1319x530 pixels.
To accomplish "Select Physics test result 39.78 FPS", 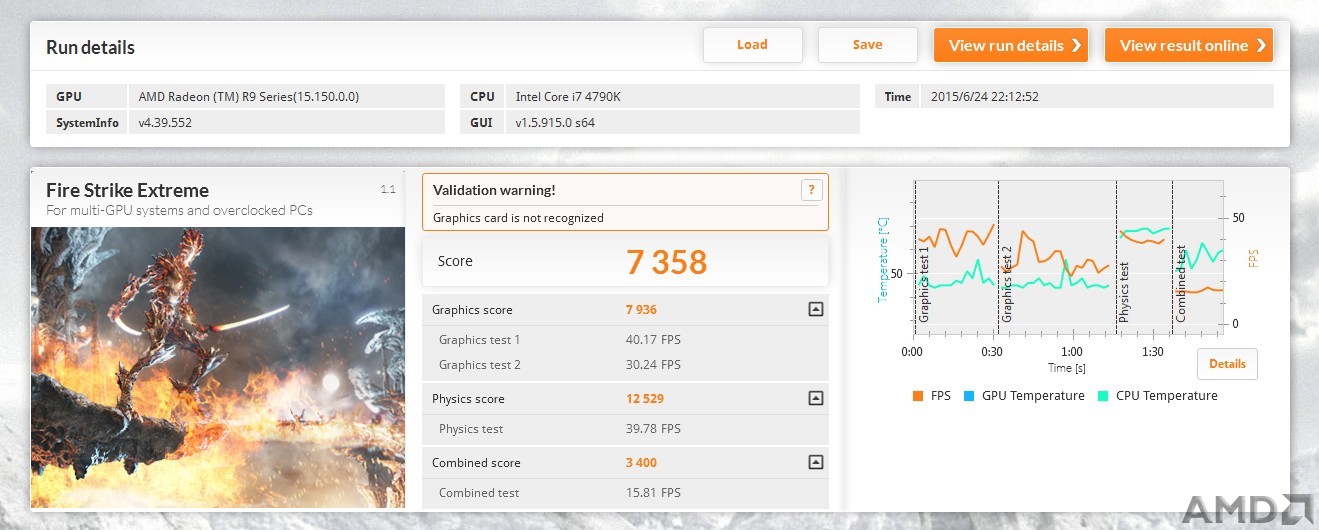I will 653,429.
